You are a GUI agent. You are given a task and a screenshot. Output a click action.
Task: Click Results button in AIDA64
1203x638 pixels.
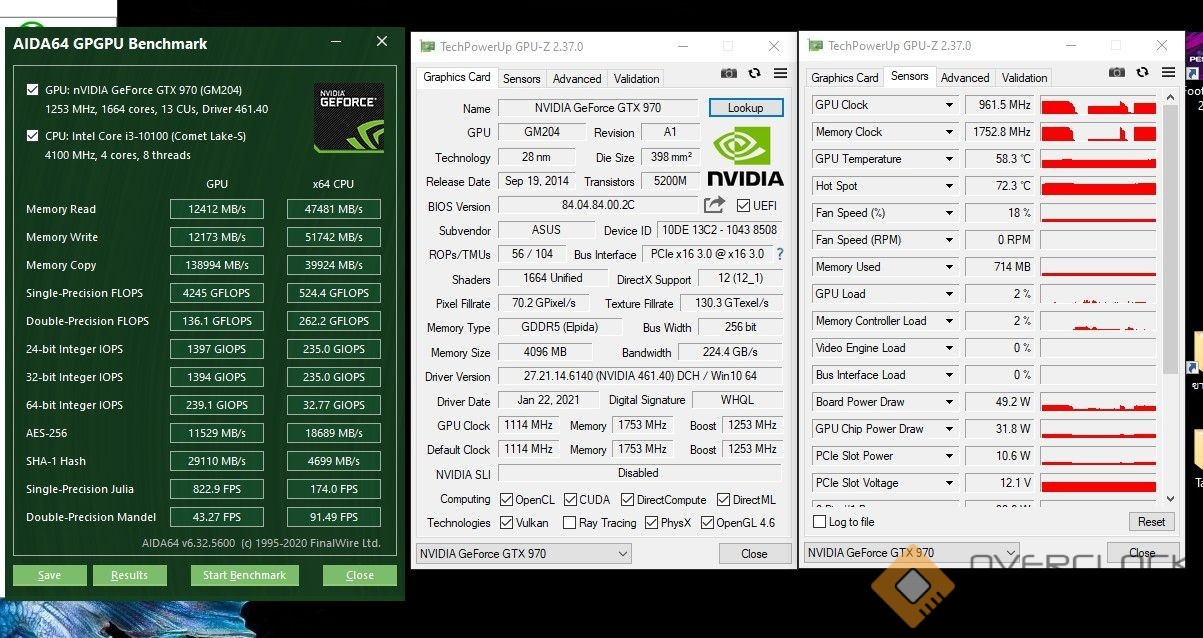pos(129,575)
